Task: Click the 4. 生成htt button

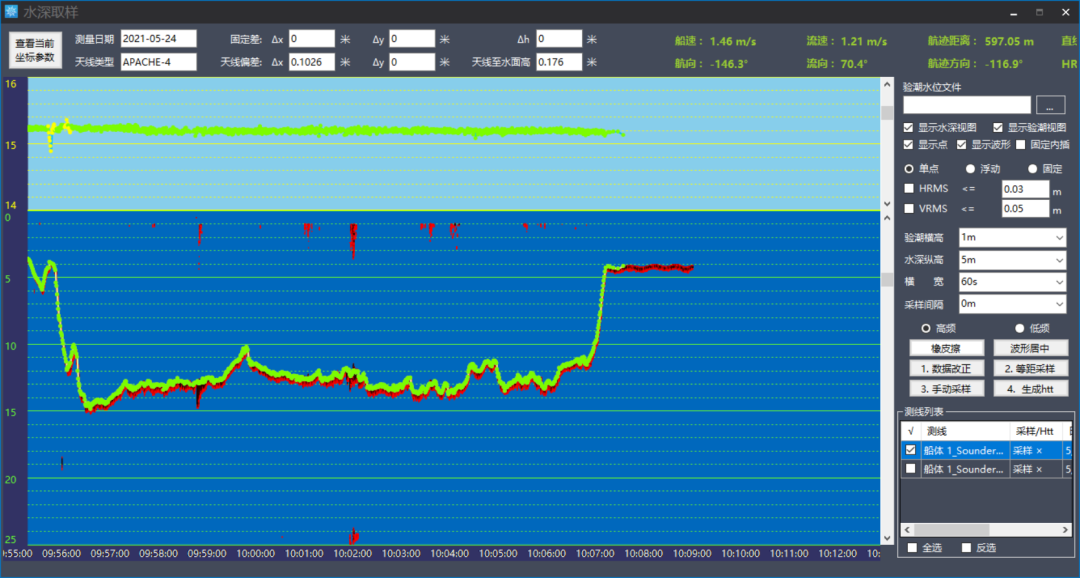Action: 1031,388
